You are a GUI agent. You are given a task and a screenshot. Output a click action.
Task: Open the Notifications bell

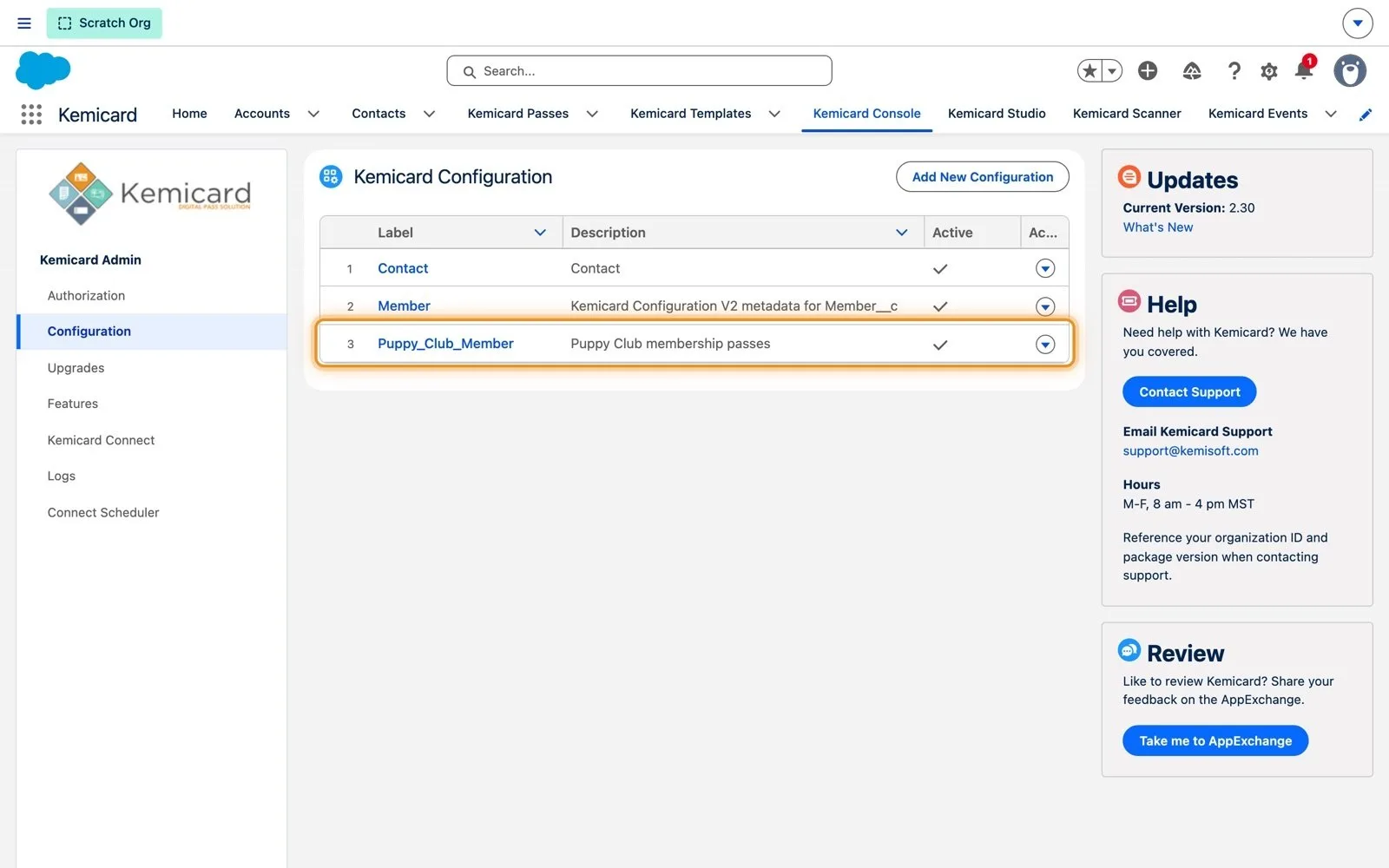1304,69
